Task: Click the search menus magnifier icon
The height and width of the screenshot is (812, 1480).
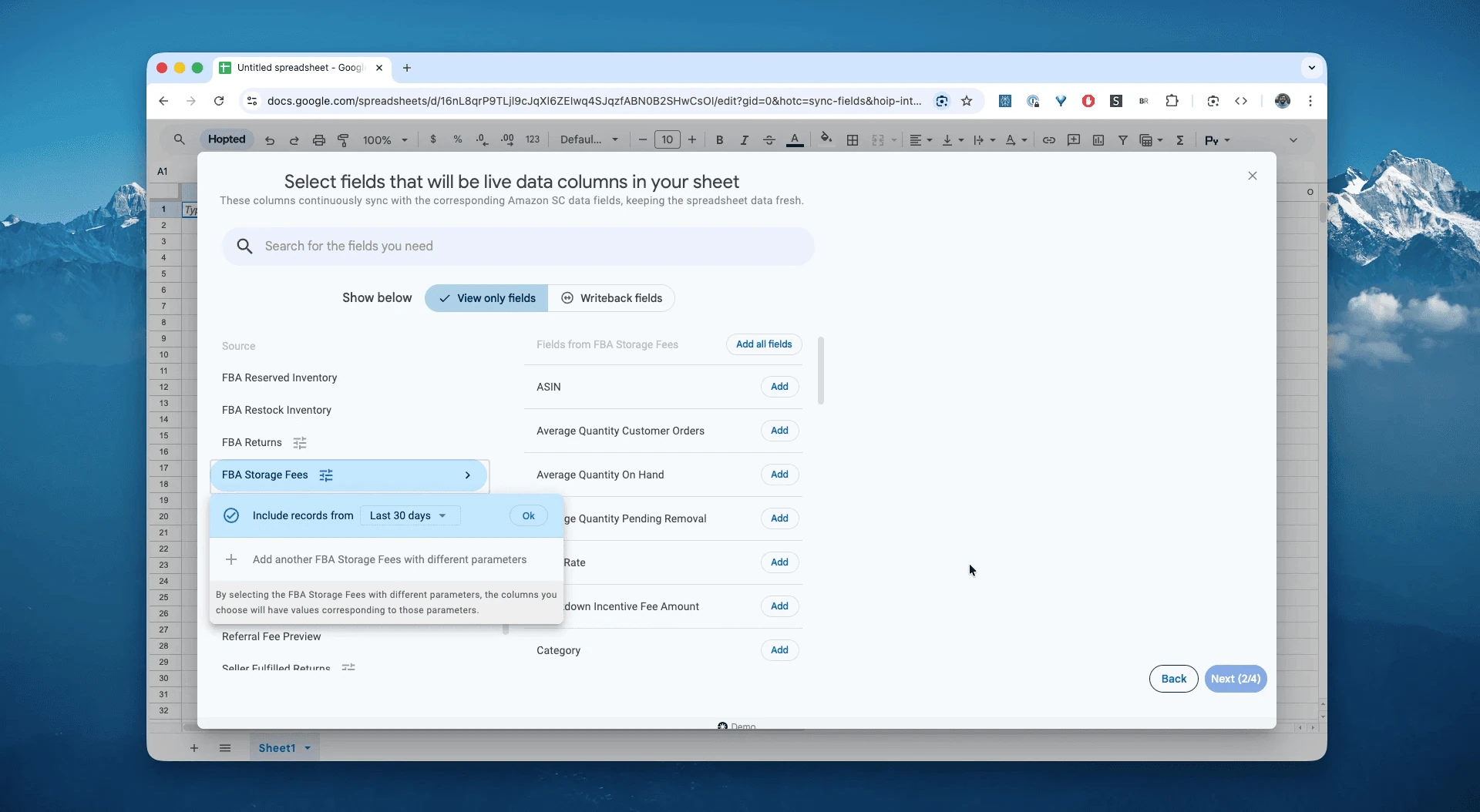Action: pos(179,139)
